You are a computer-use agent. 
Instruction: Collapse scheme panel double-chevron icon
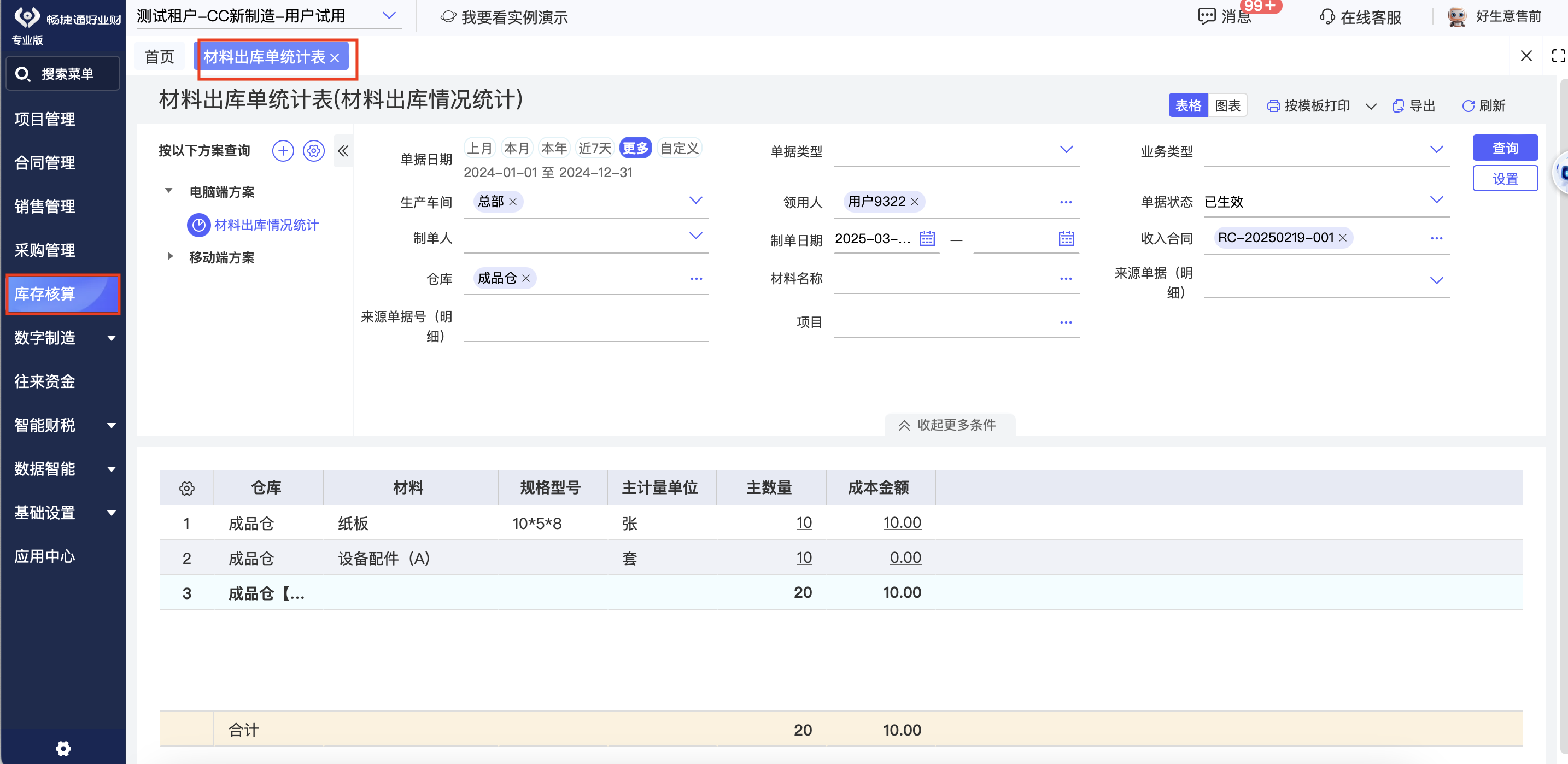(x=343, y=151)
